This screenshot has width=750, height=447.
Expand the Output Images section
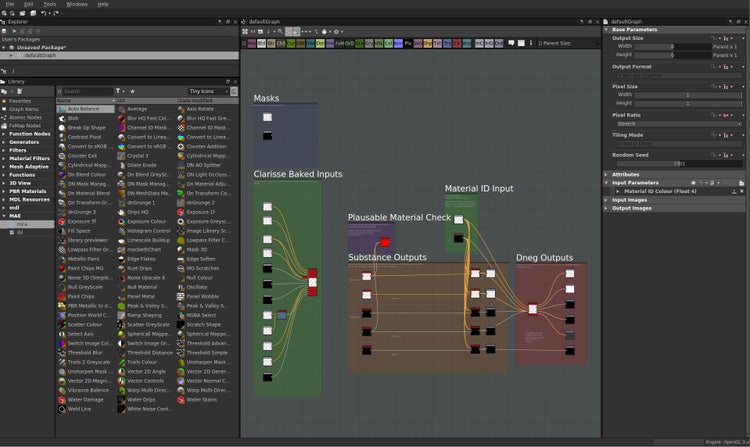[606, 208]
